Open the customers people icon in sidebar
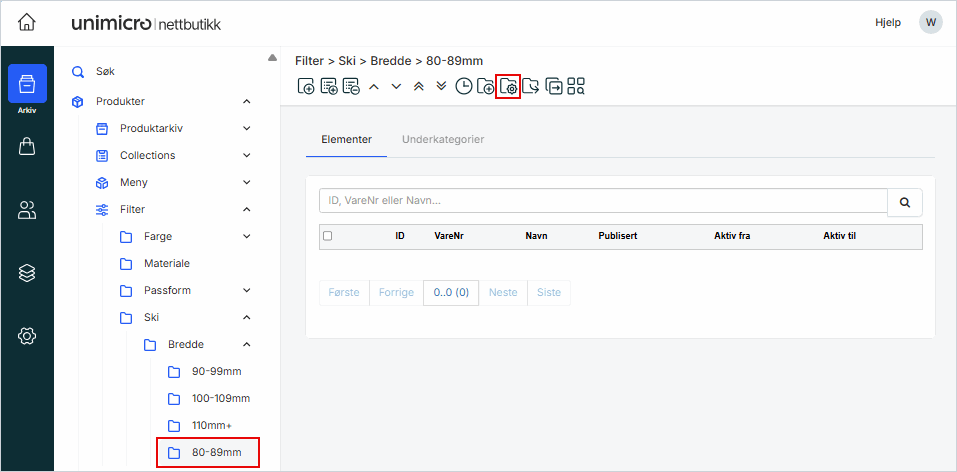This screenshot has width=957, height=472. (27, 210)
